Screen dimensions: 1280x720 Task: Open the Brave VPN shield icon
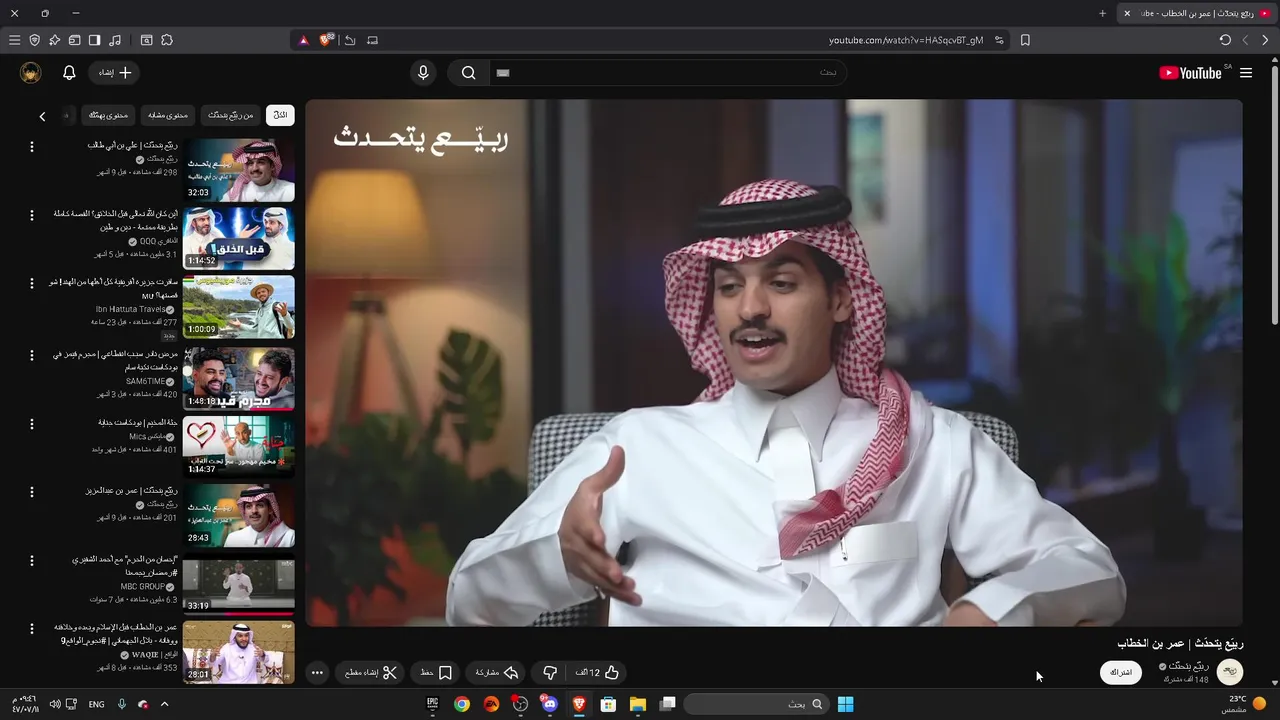click(34, 40)
